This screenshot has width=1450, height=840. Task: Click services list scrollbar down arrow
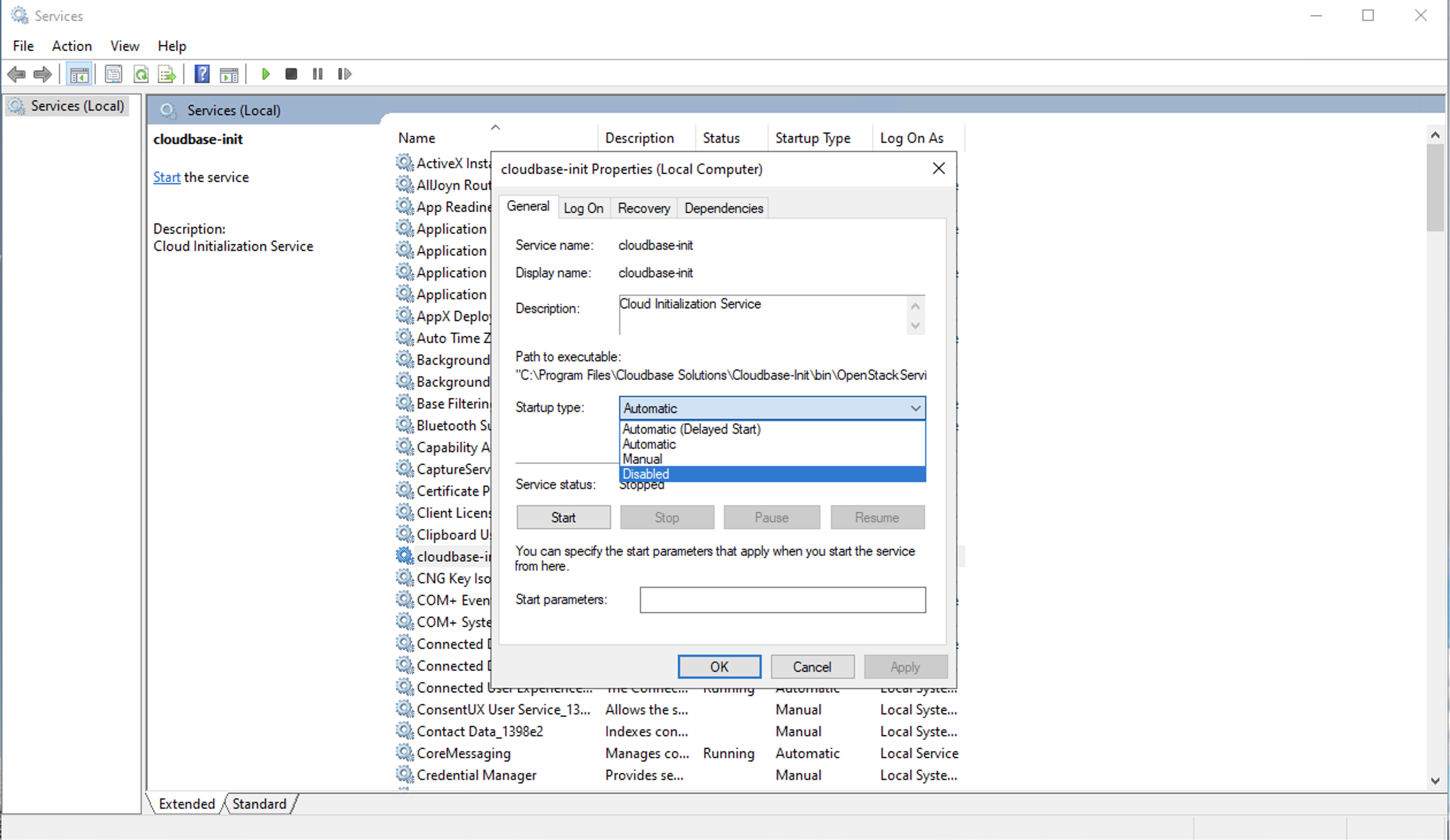(x=1434, y=781)
